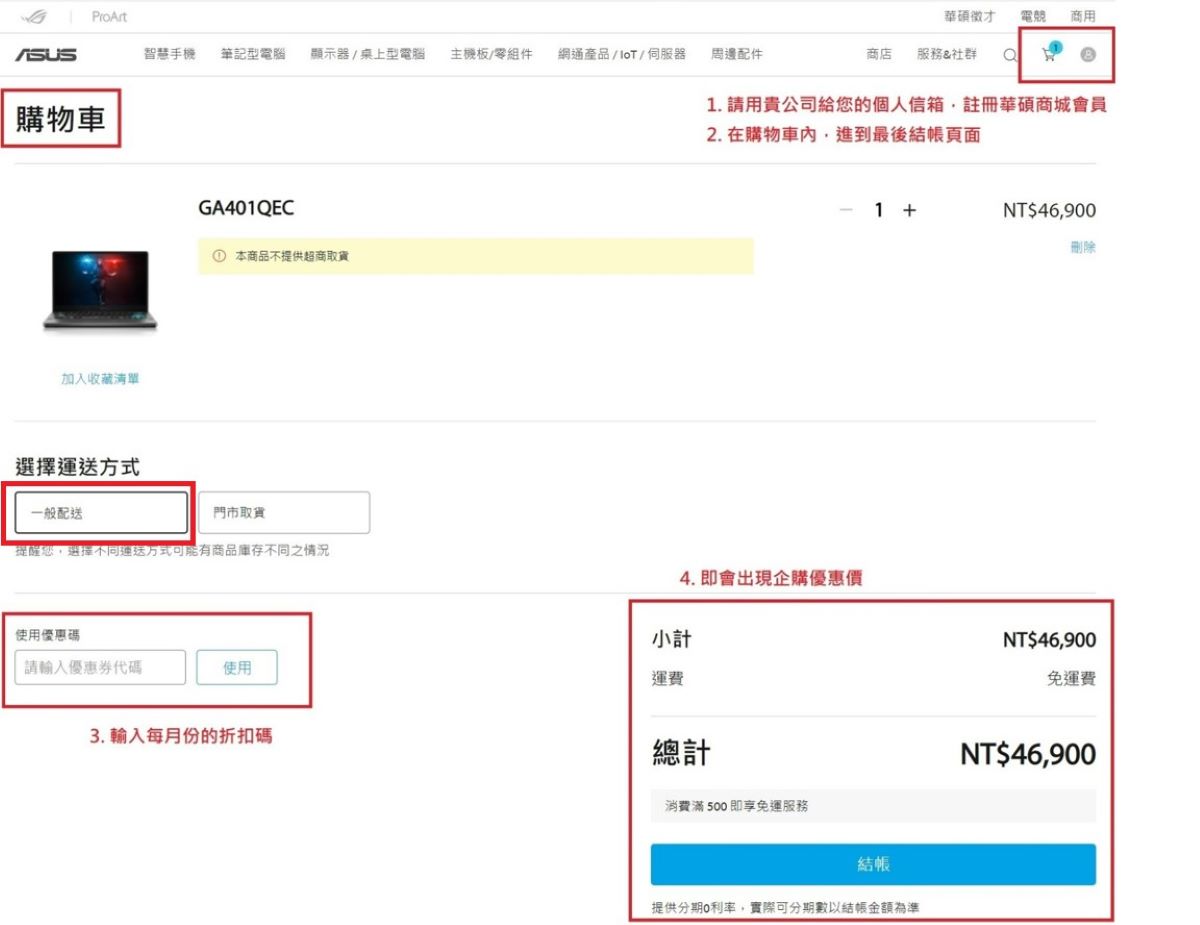Open the 商店 menu
Viewport: 1200px width, 925px height.
pos(879,54)
